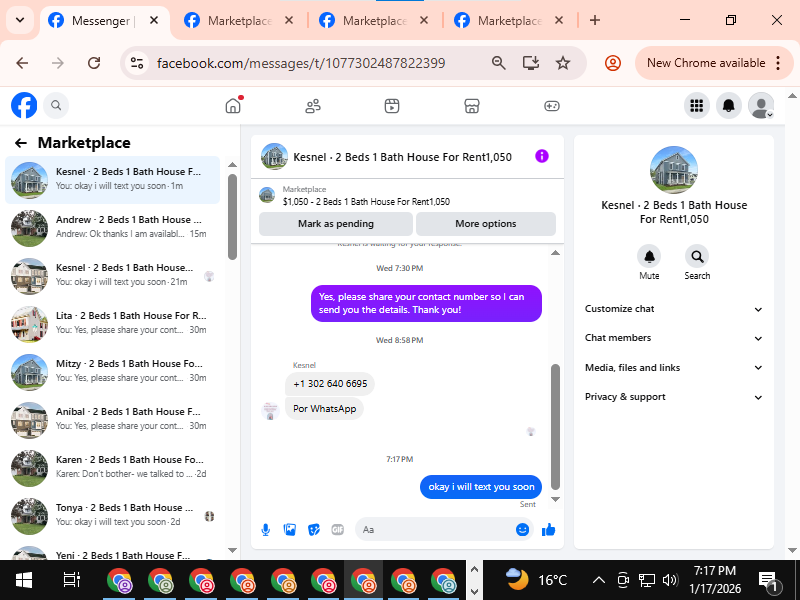Viewport: 800px width, 600px height.
Task: Open Chrome three-dot menu
Action: (x=778, y=63)
